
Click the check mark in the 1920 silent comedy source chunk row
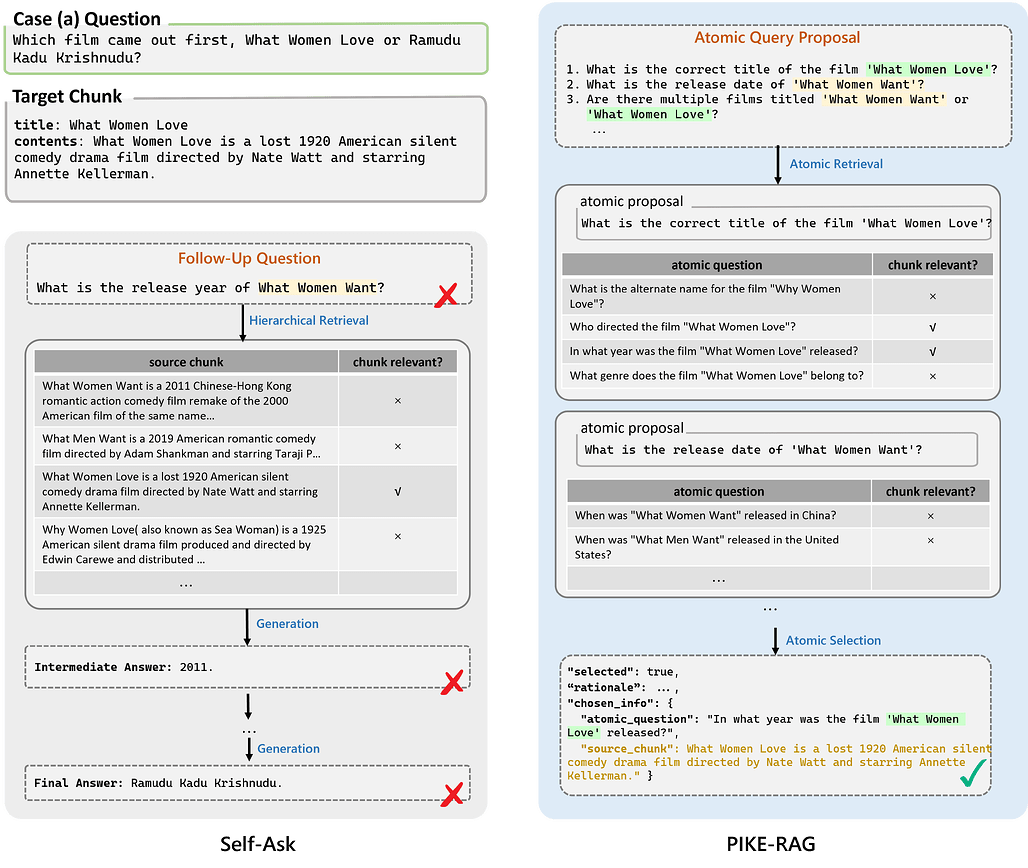click(x=397, y=492)
